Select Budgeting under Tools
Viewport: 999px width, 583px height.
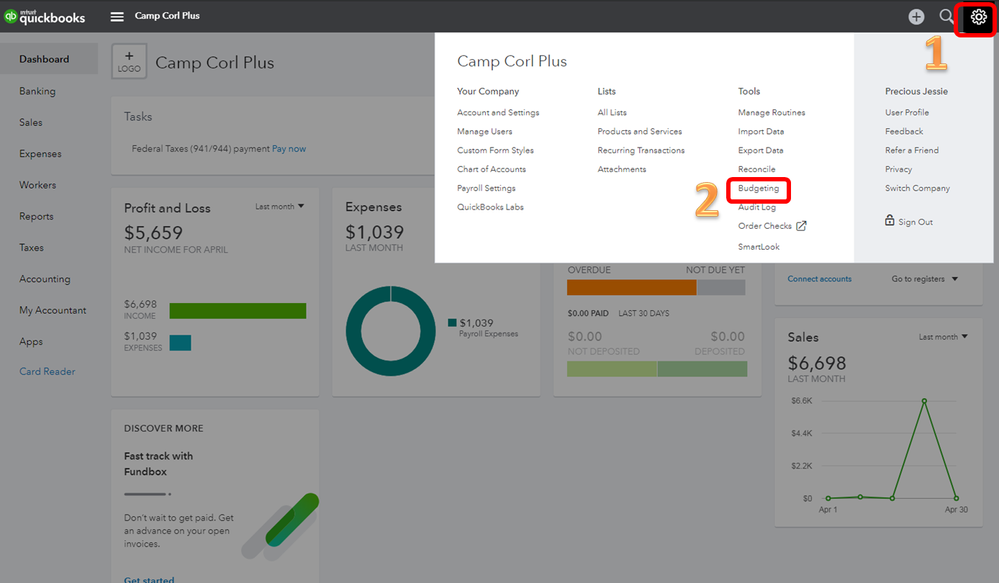[758, 188]
